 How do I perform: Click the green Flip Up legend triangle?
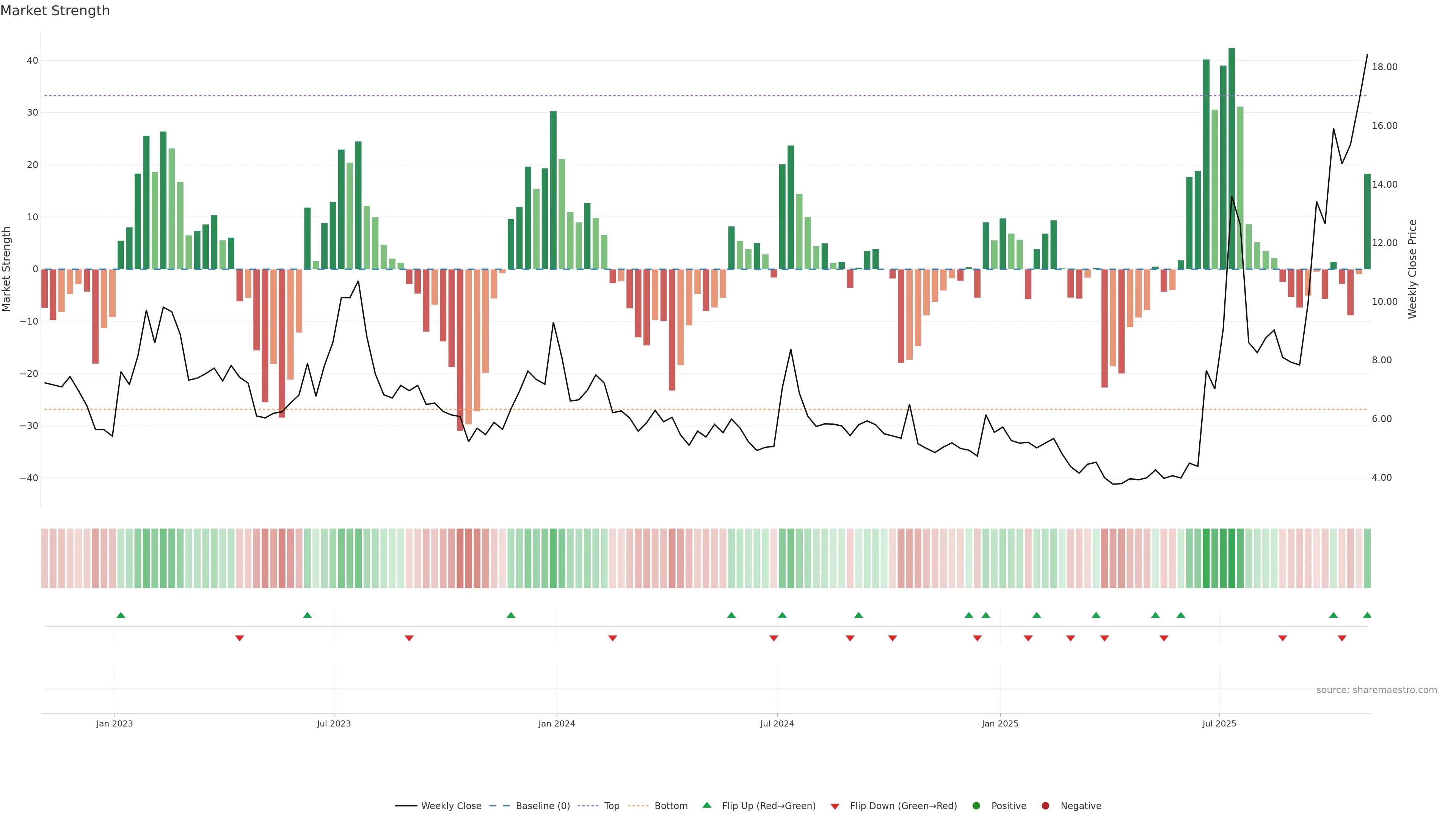706,805
